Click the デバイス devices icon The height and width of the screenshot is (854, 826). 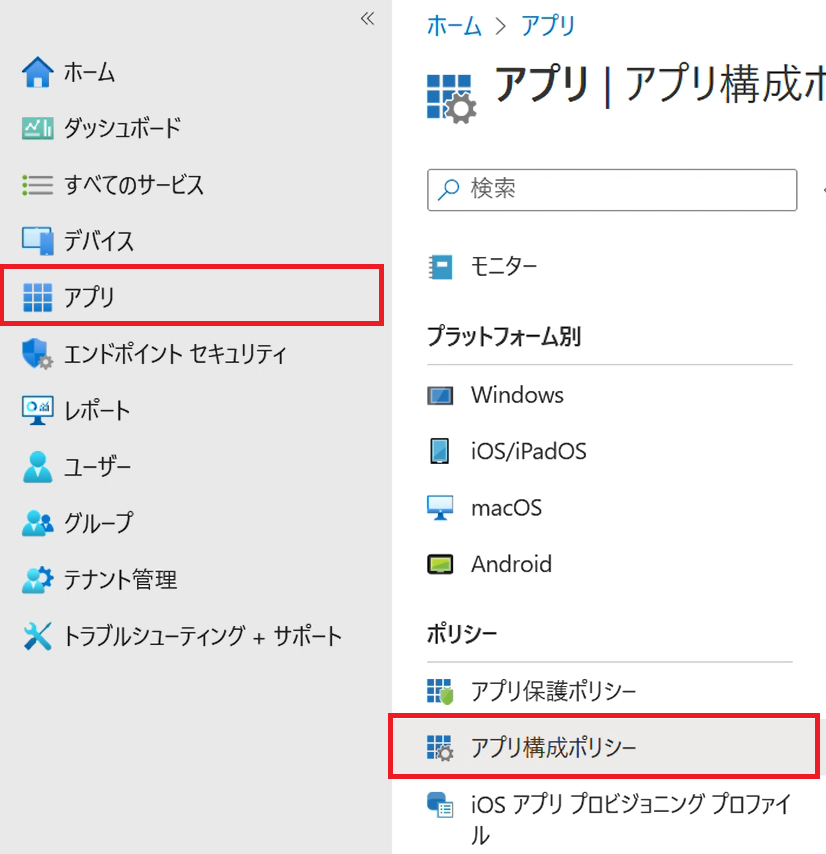coord(38,241)
